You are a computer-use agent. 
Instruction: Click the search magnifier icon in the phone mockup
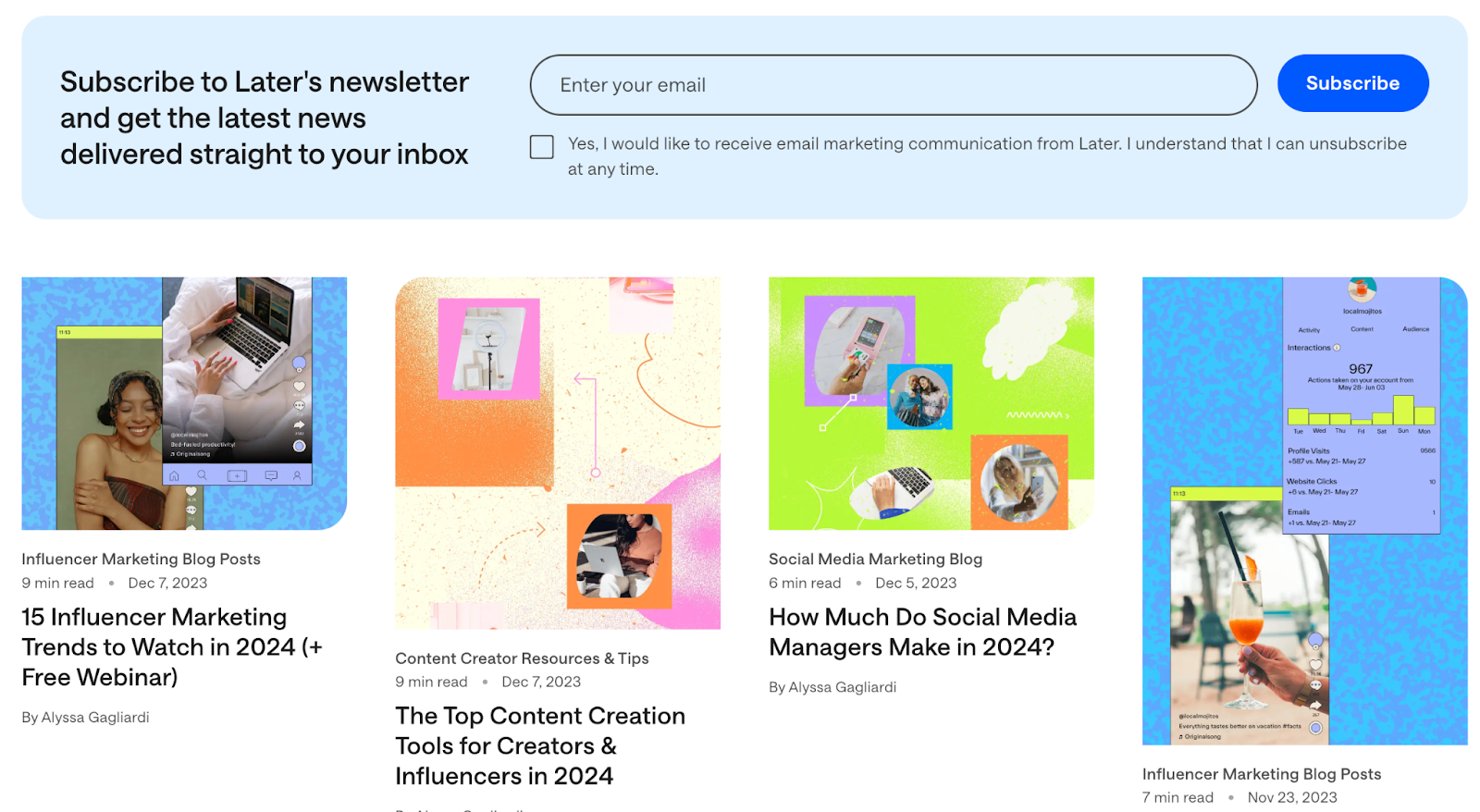202,474
